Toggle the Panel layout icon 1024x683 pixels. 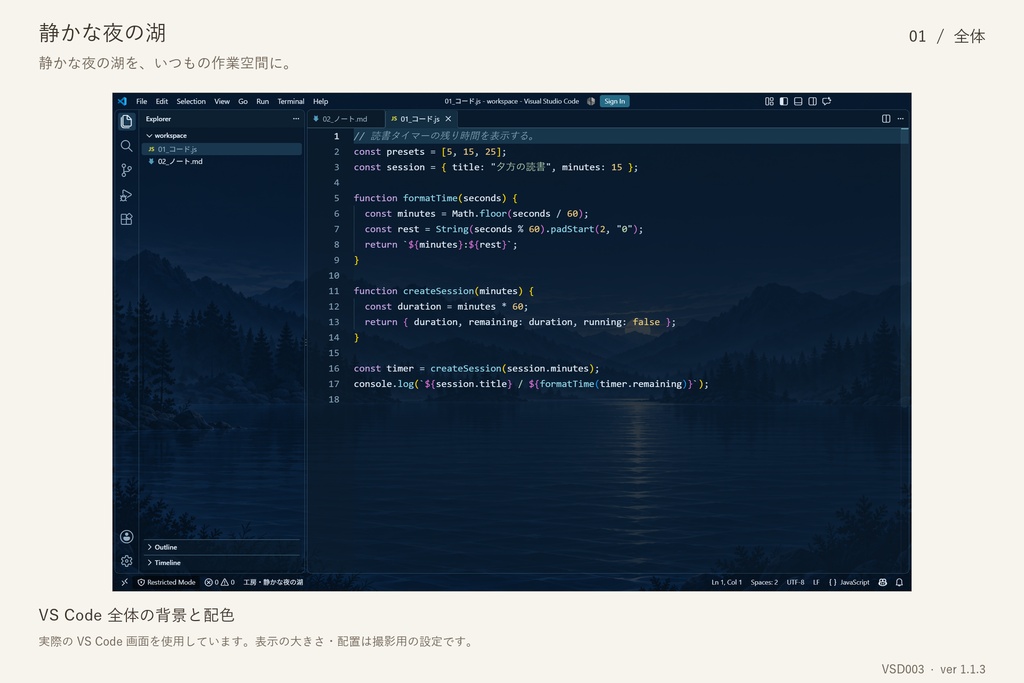(798, 101)
